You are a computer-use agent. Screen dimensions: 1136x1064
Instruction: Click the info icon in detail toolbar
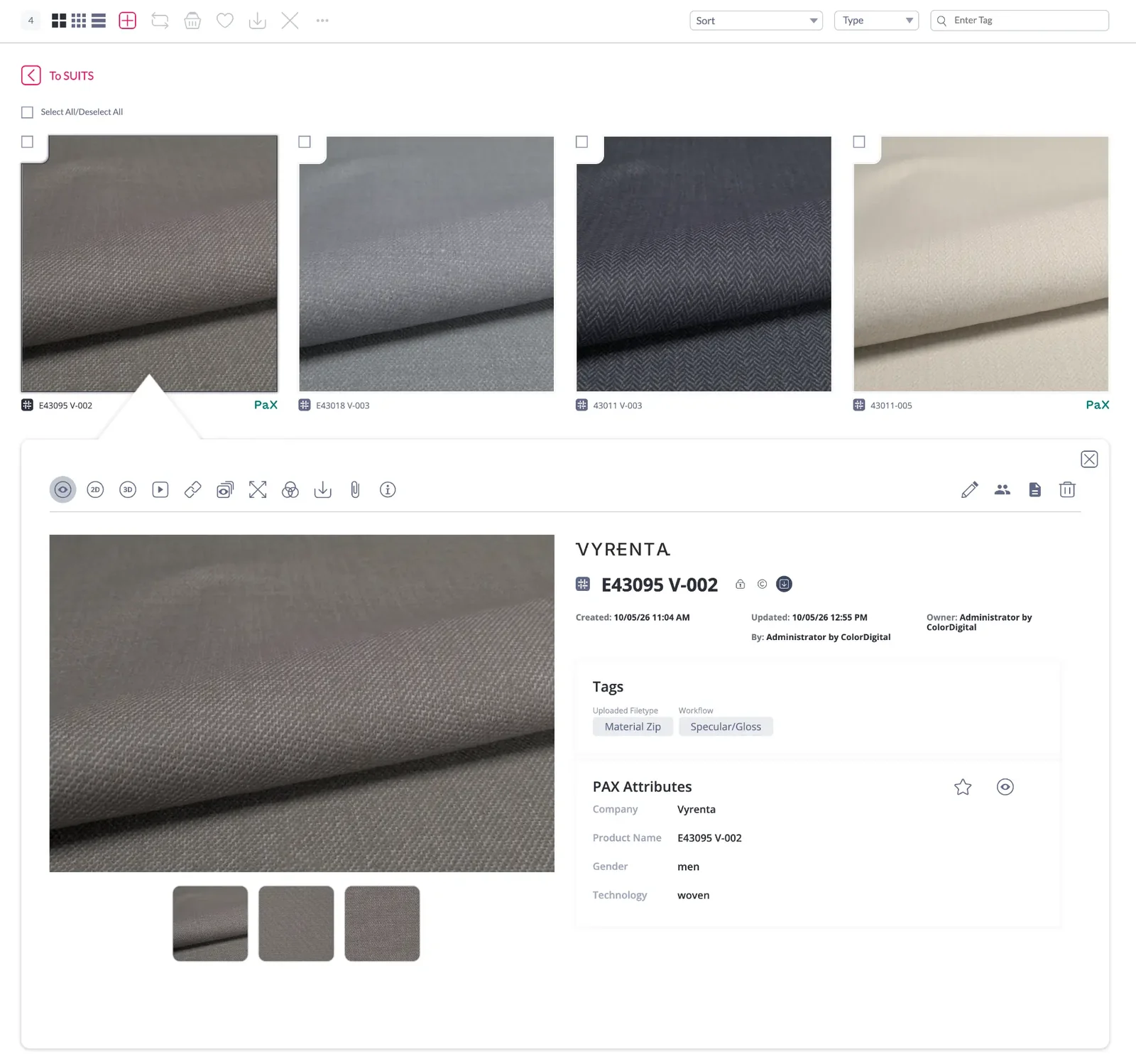pyautogui.click(x=388, y=489)
